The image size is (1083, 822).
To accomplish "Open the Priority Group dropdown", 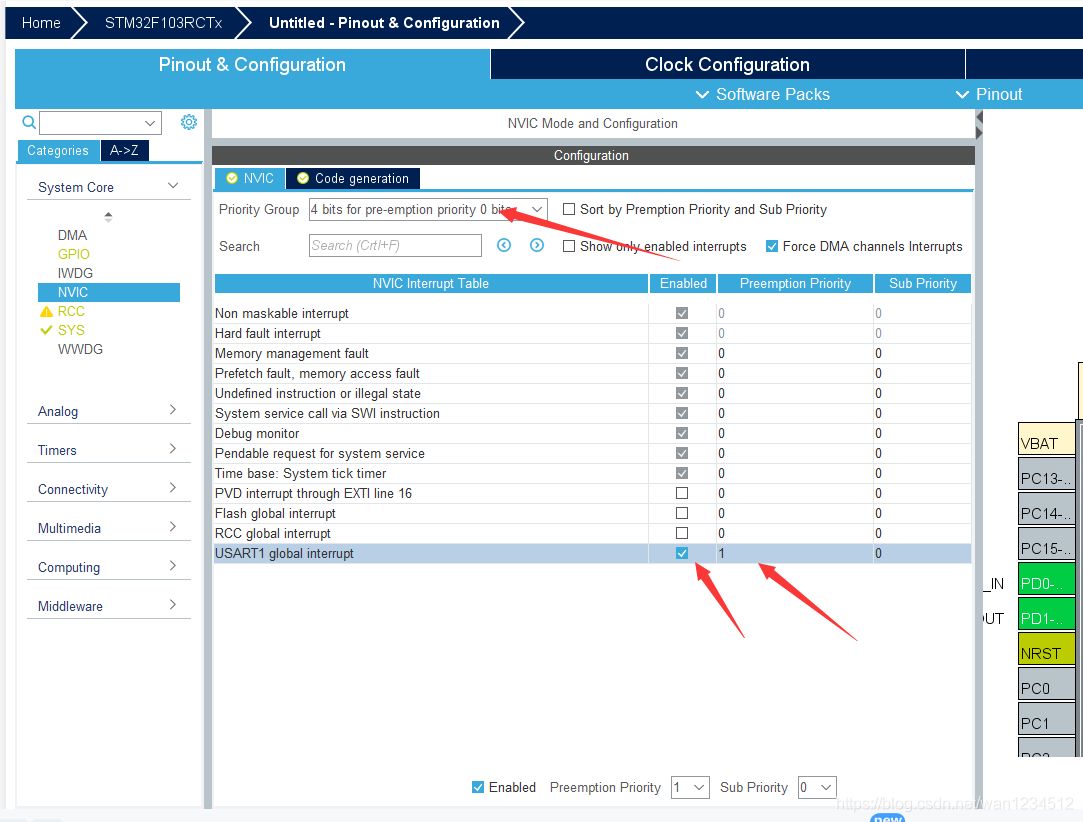I will pos(428,209).
